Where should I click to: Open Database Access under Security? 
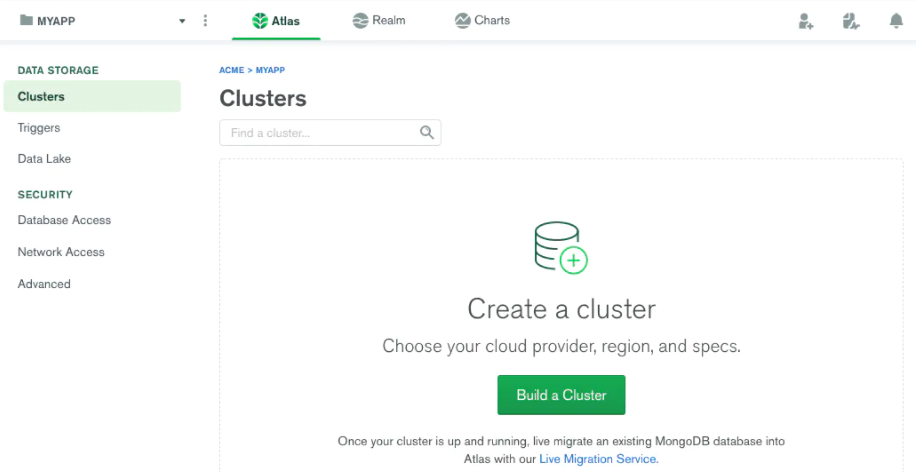[x=64, y=220]
